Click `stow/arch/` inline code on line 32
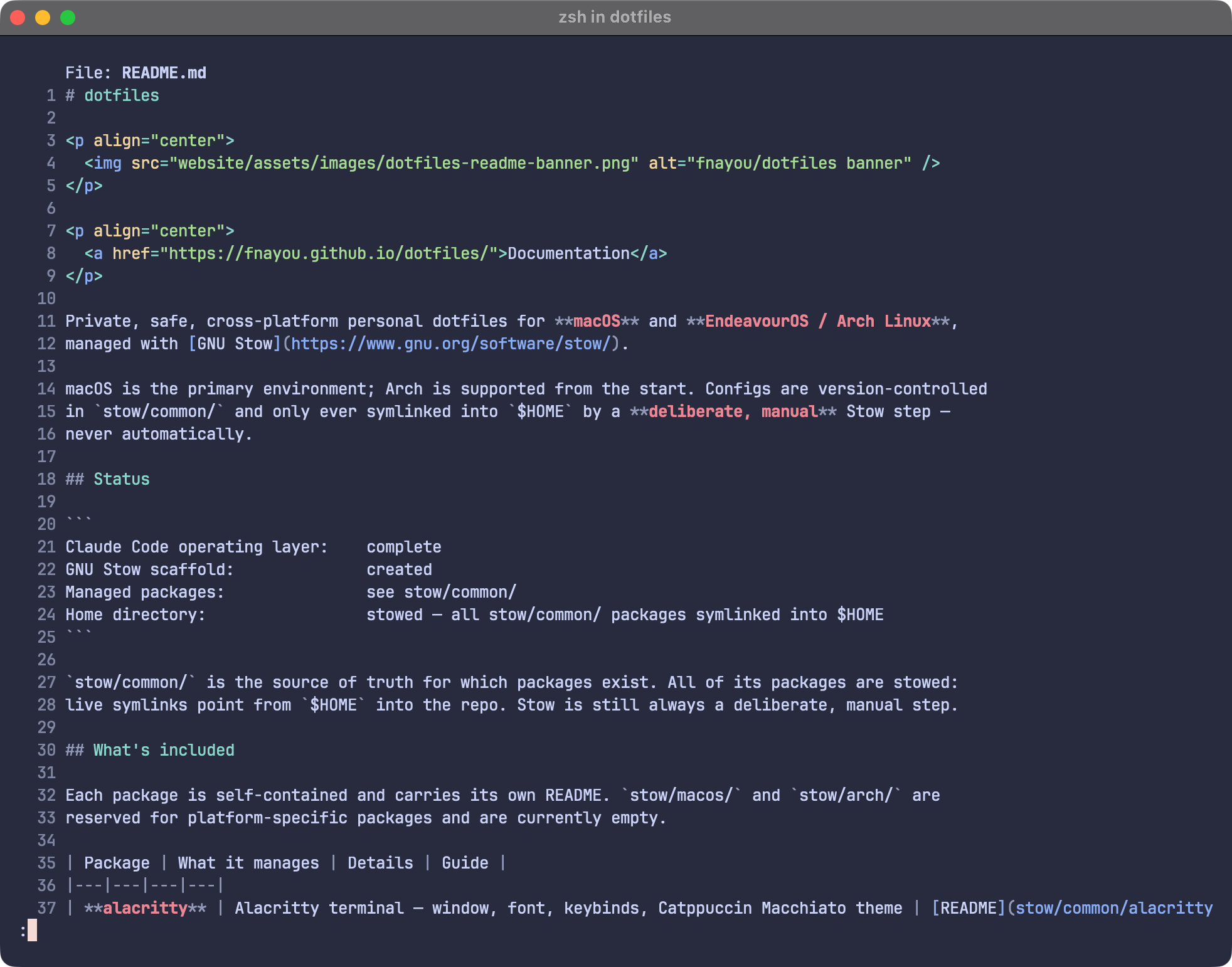This screenshot has width=1232, height=967. (846, 795)
